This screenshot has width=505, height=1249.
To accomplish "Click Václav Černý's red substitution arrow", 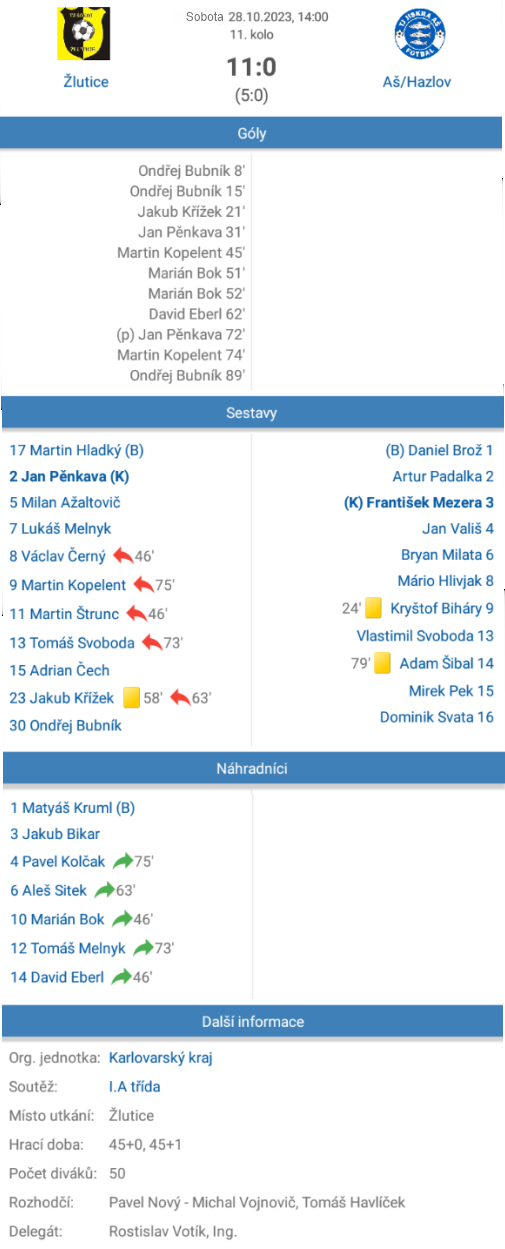I will coord(122,556).
